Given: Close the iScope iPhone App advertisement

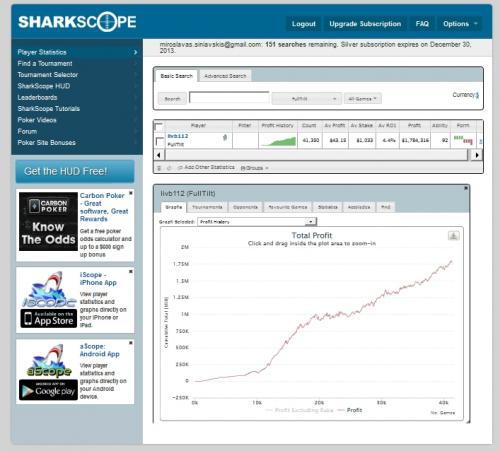Looking at the screenshot, I should pos(131,271).
